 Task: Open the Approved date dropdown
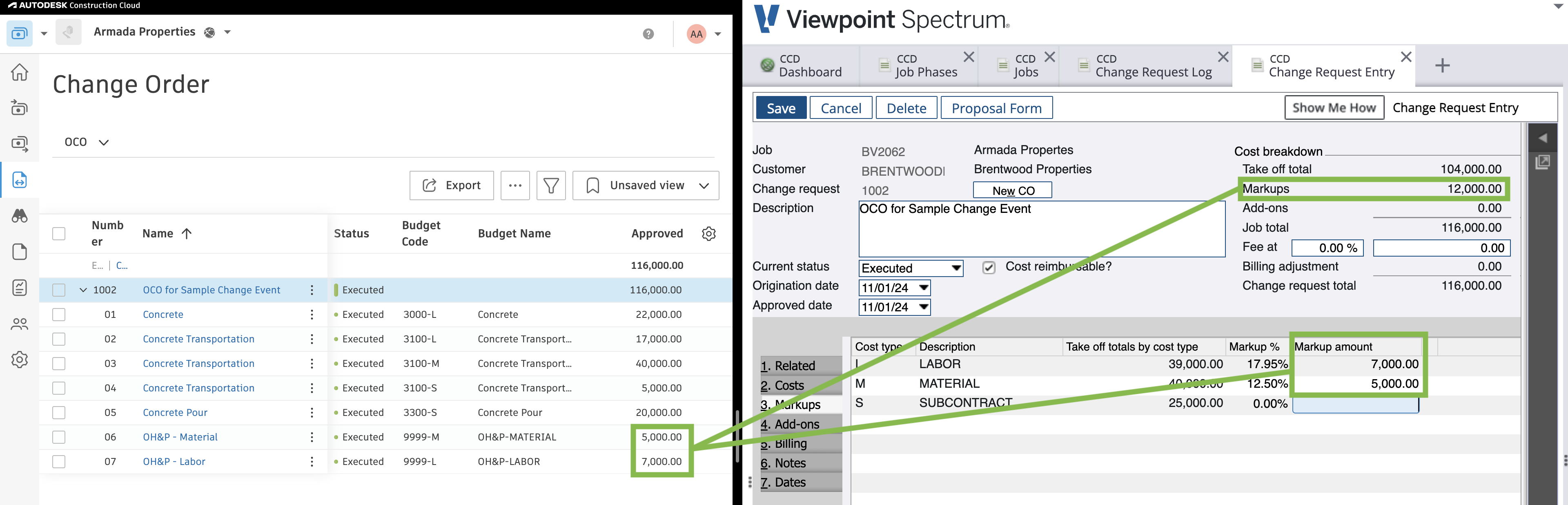(894, 307)
